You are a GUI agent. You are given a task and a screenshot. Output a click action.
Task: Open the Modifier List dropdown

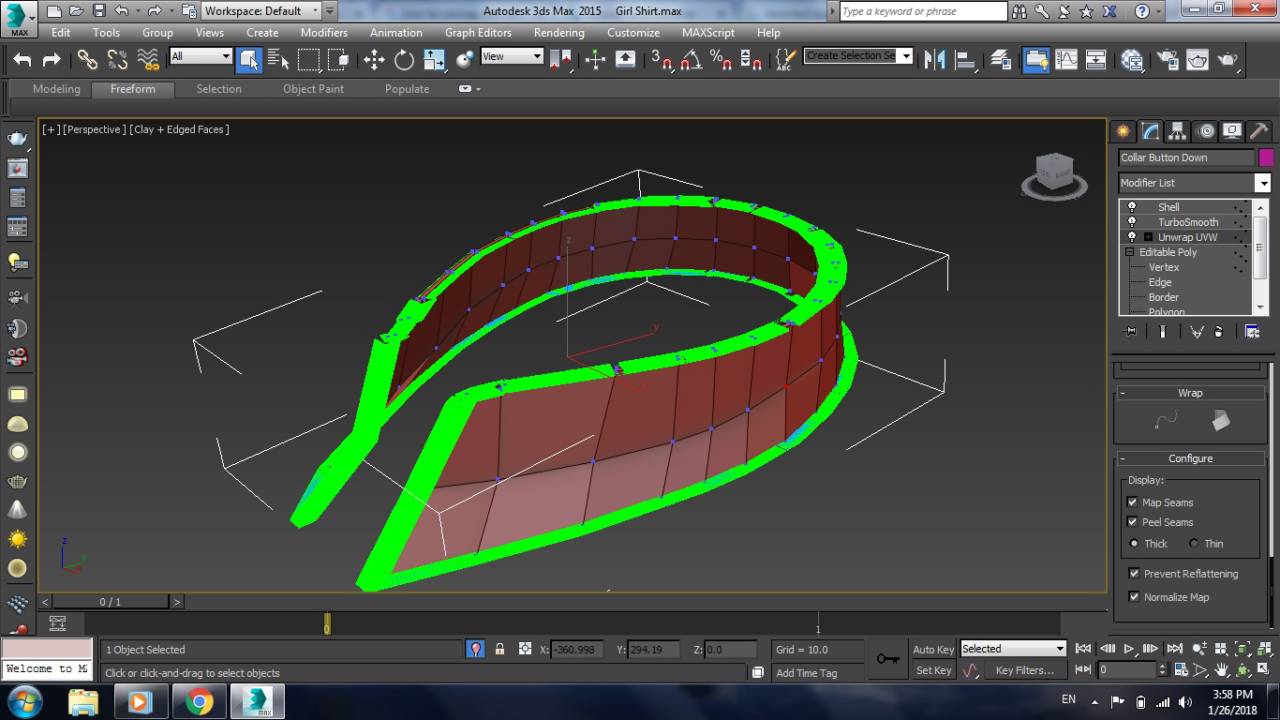(x=1263, y=183)
